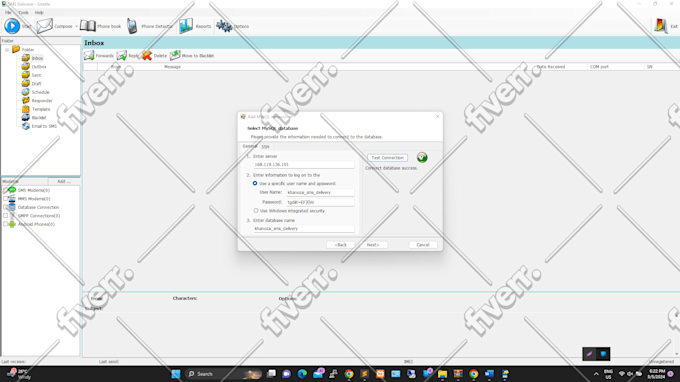Open Word from taskbar
The height and width of the screenshot is (382, 680).
click(489, 374)
